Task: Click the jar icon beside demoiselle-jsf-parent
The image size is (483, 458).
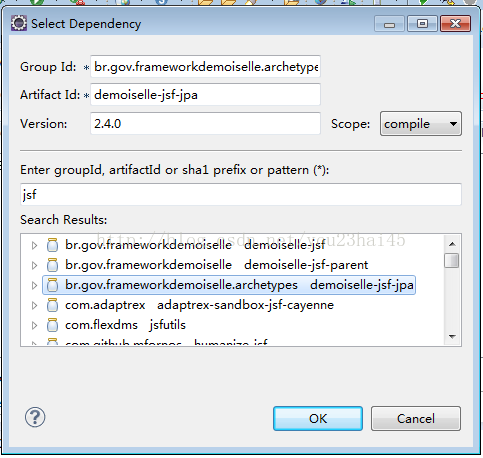Action: tap(52, 265)
